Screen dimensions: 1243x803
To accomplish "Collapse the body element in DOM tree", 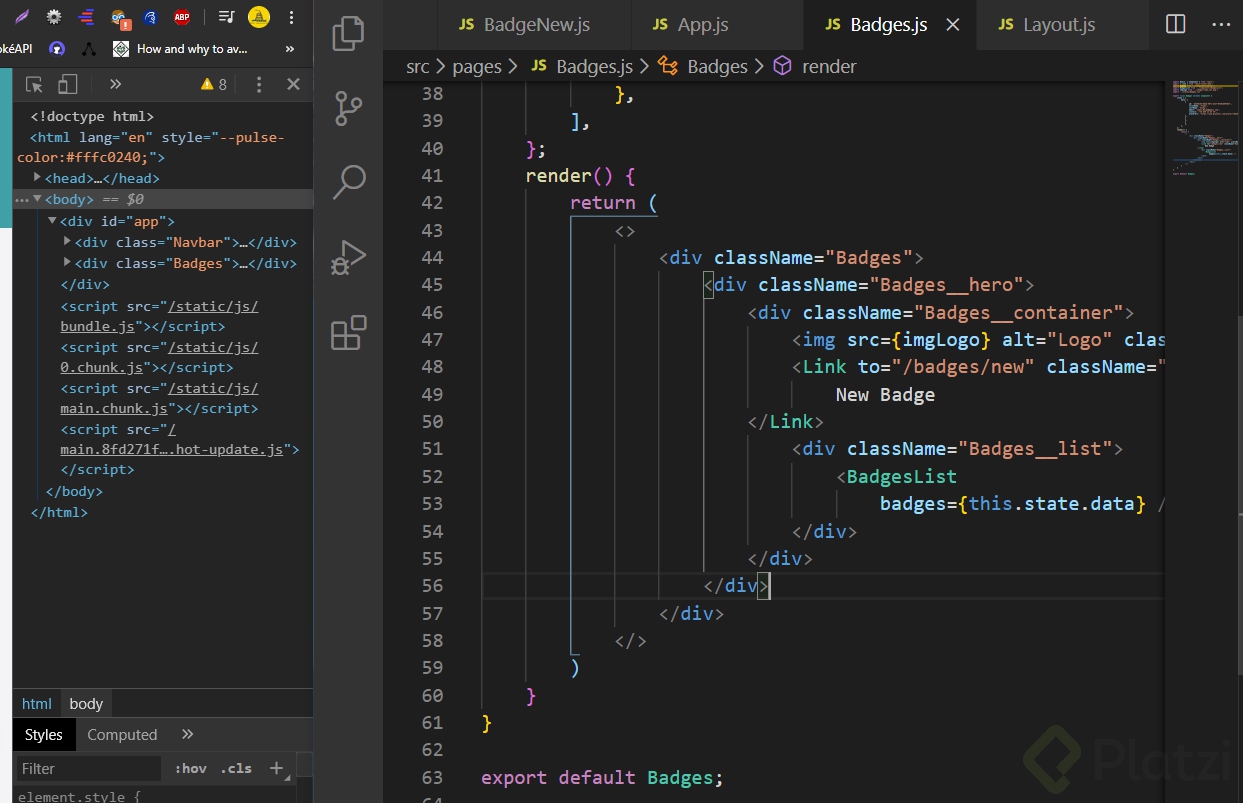I will (36, 199).
